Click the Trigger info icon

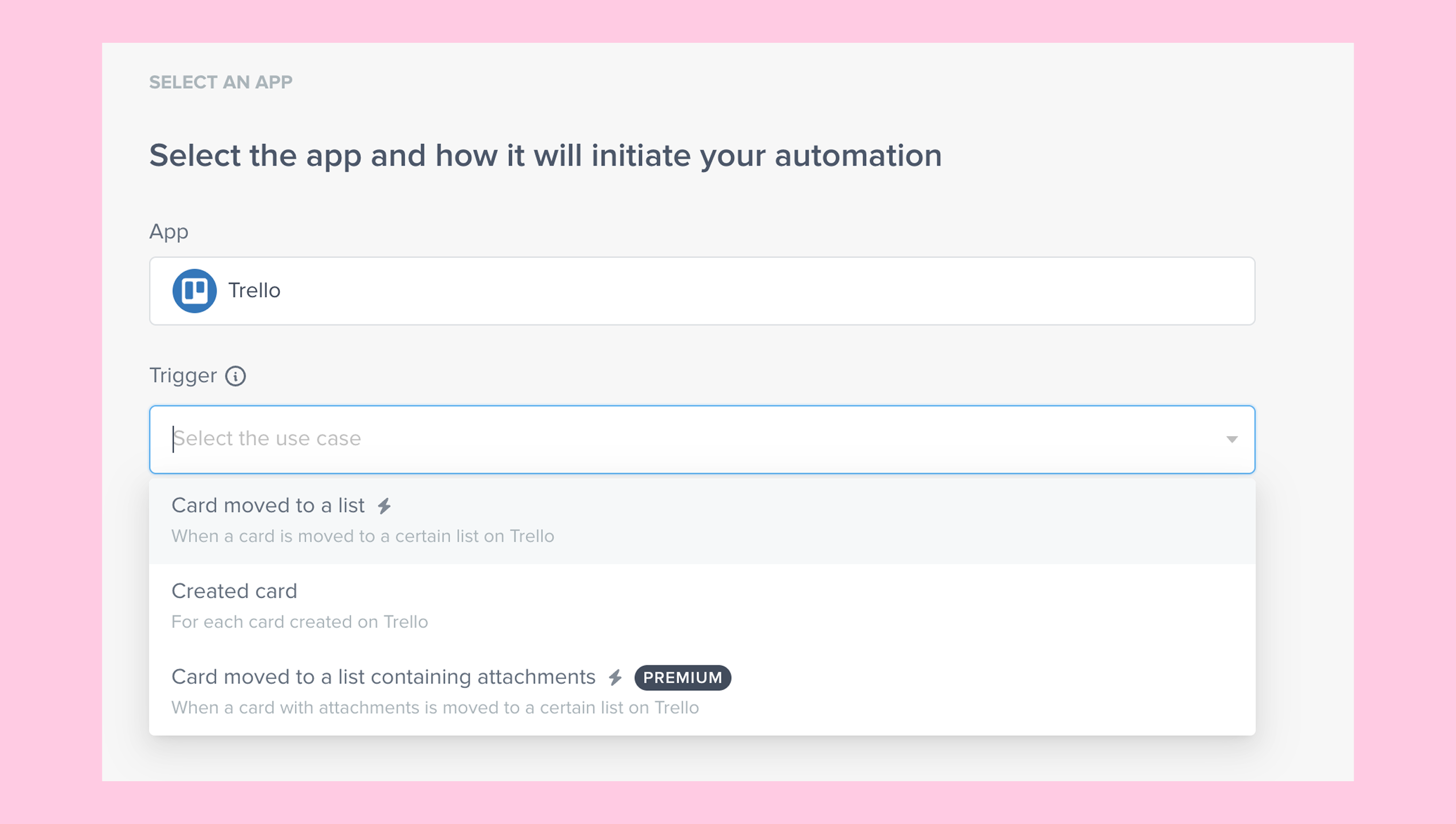point(236,376)
